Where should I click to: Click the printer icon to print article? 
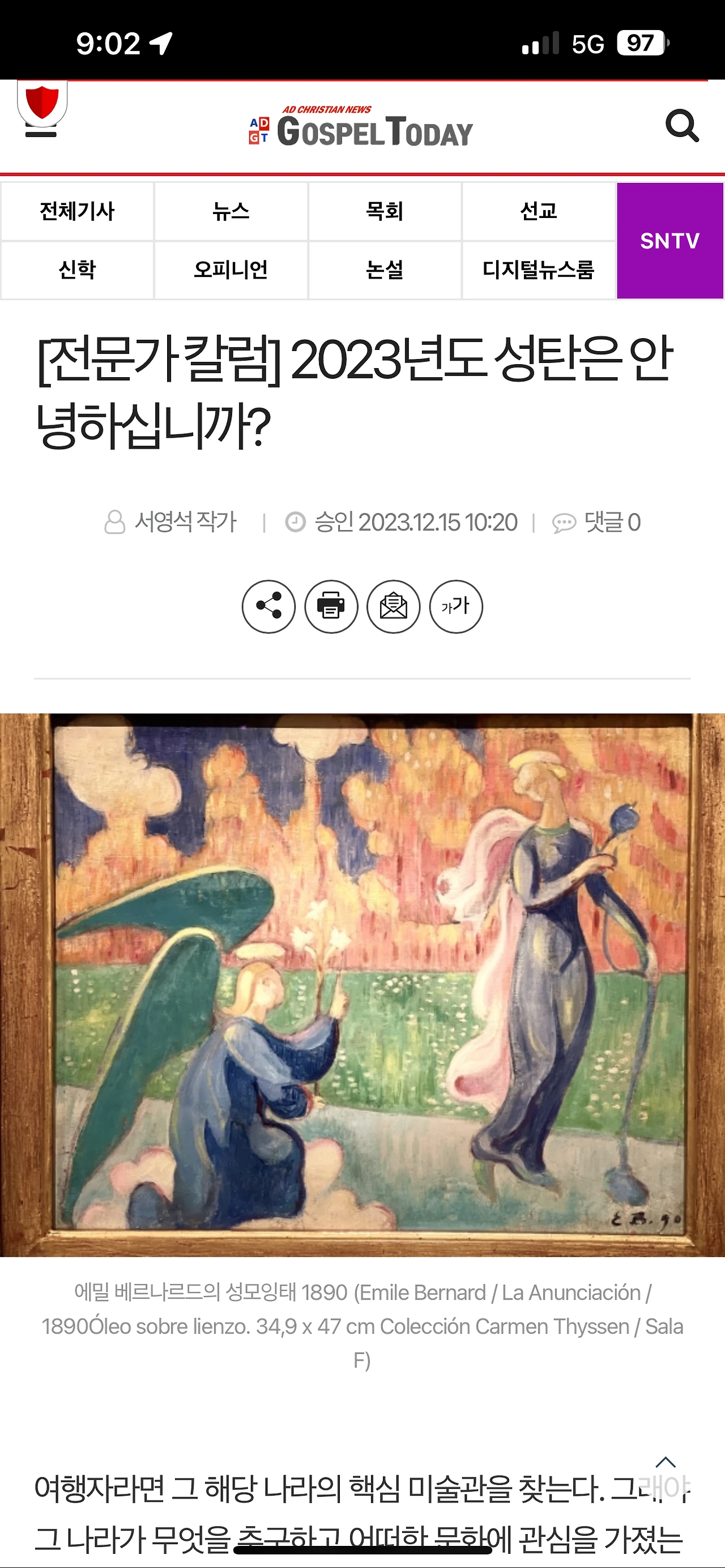[331, 606]
